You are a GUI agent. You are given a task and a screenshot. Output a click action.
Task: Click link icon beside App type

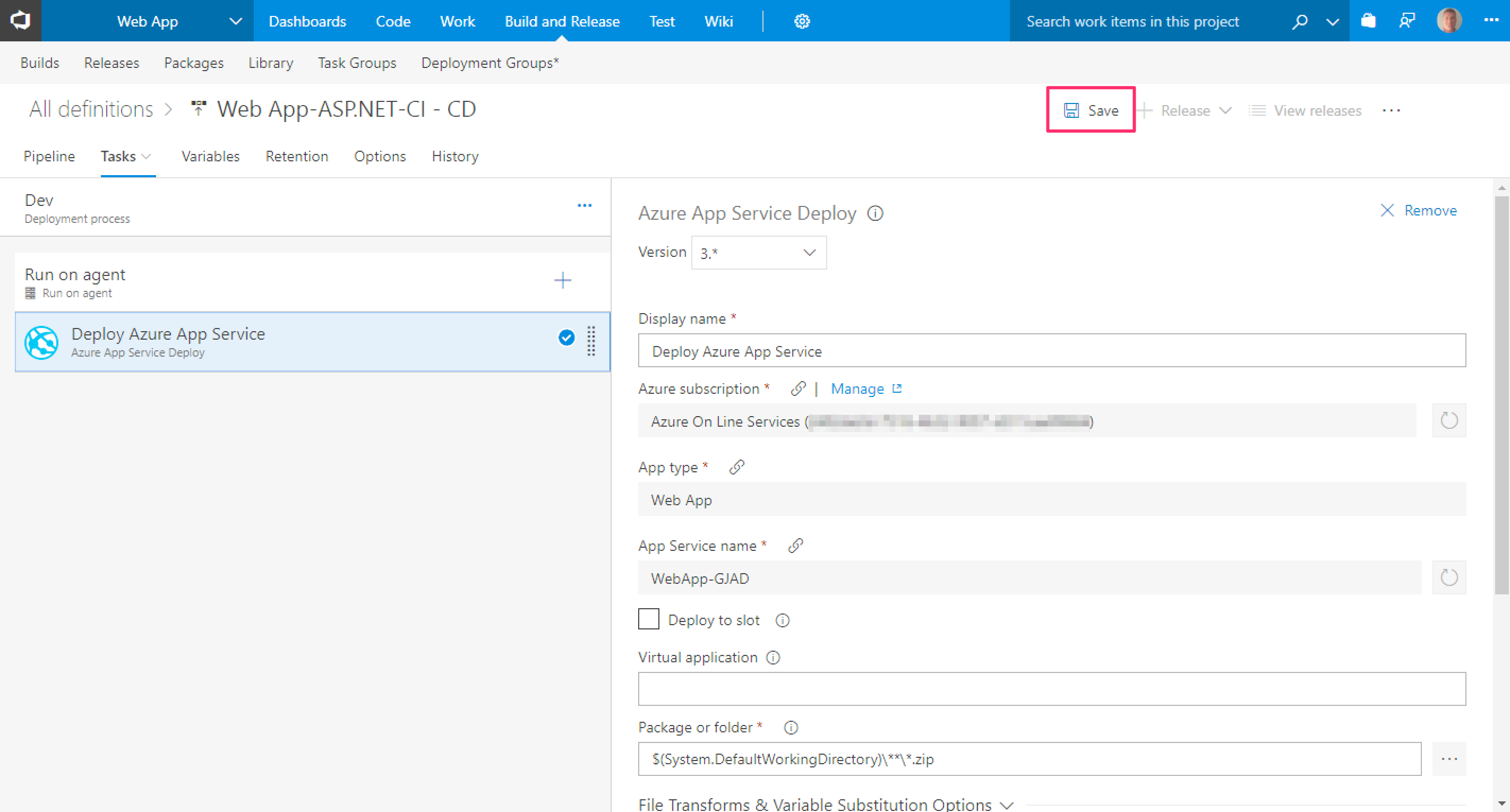(x=736, y=467)
